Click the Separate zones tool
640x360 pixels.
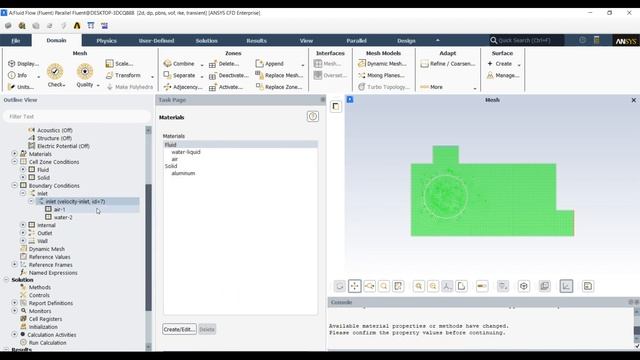(179, 75)
